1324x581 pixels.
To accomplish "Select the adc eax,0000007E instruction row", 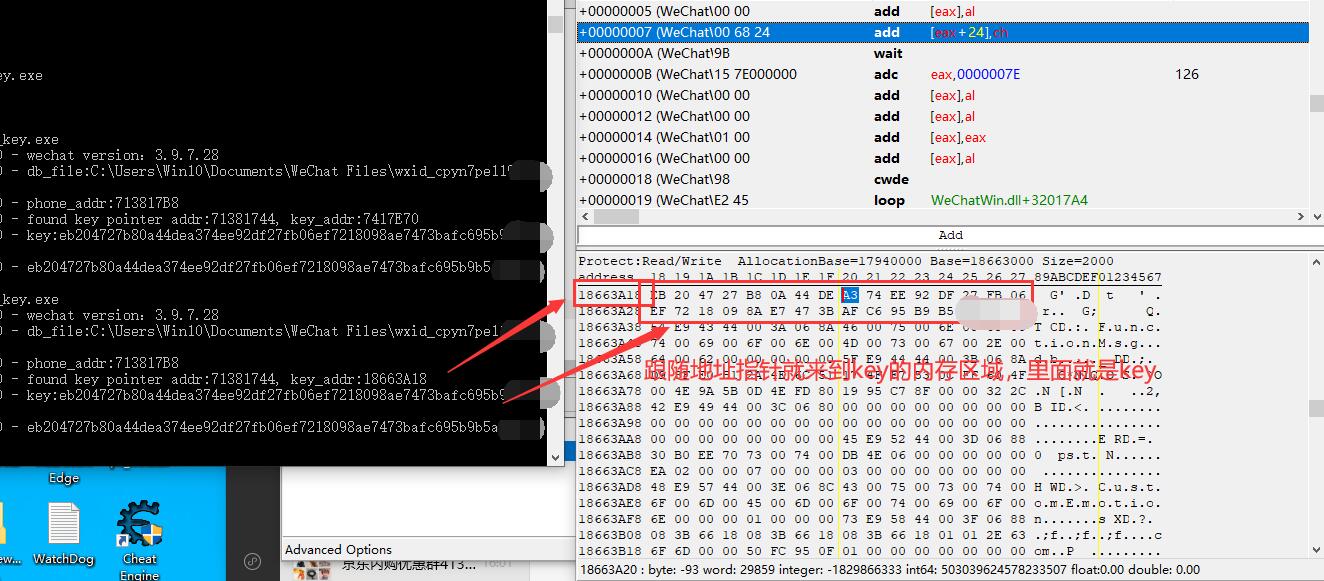I will click(943, 74).
